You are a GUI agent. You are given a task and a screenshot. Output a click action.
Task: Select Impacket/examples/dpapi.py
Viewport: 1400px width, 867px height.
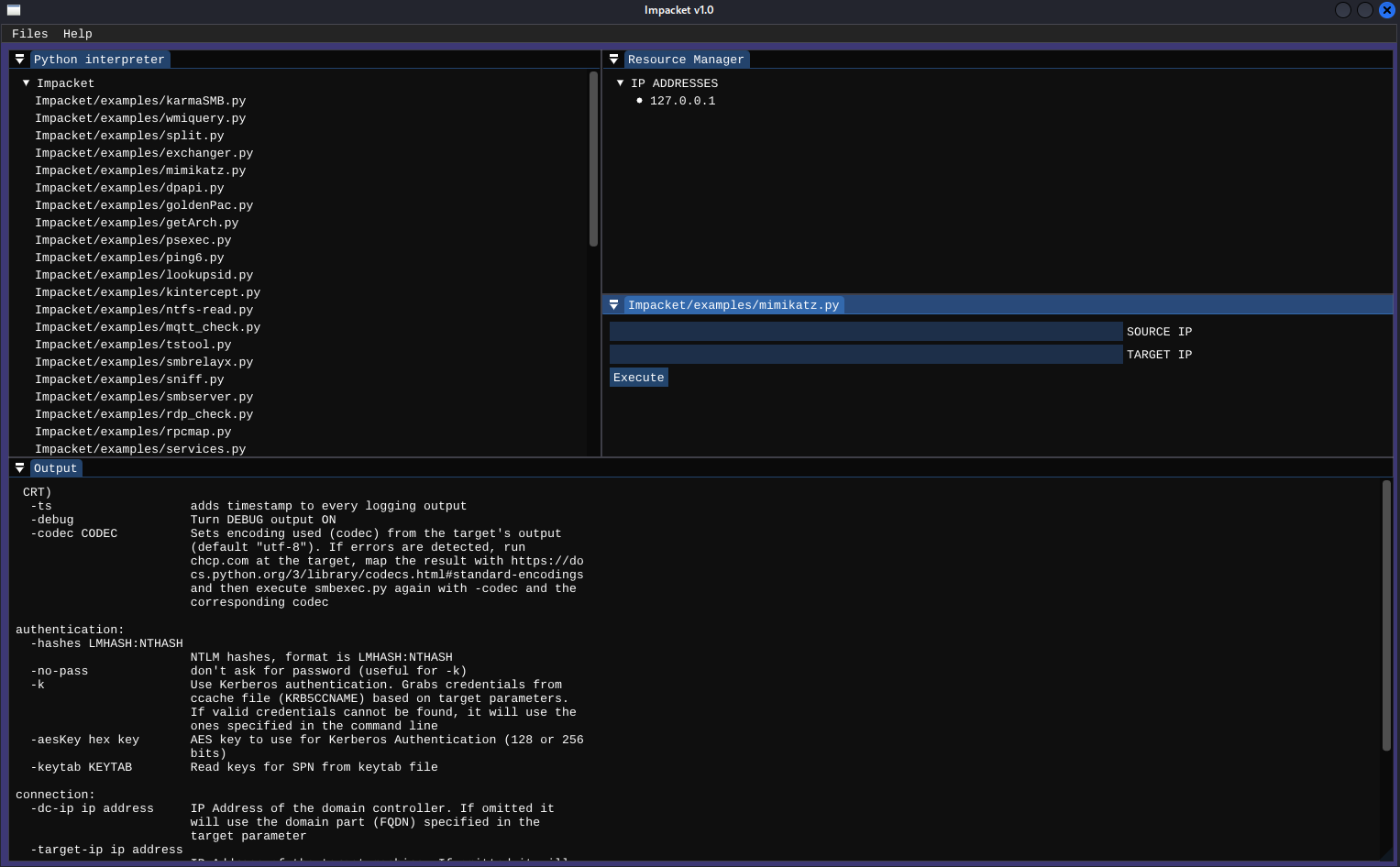[x=129, y=188]
